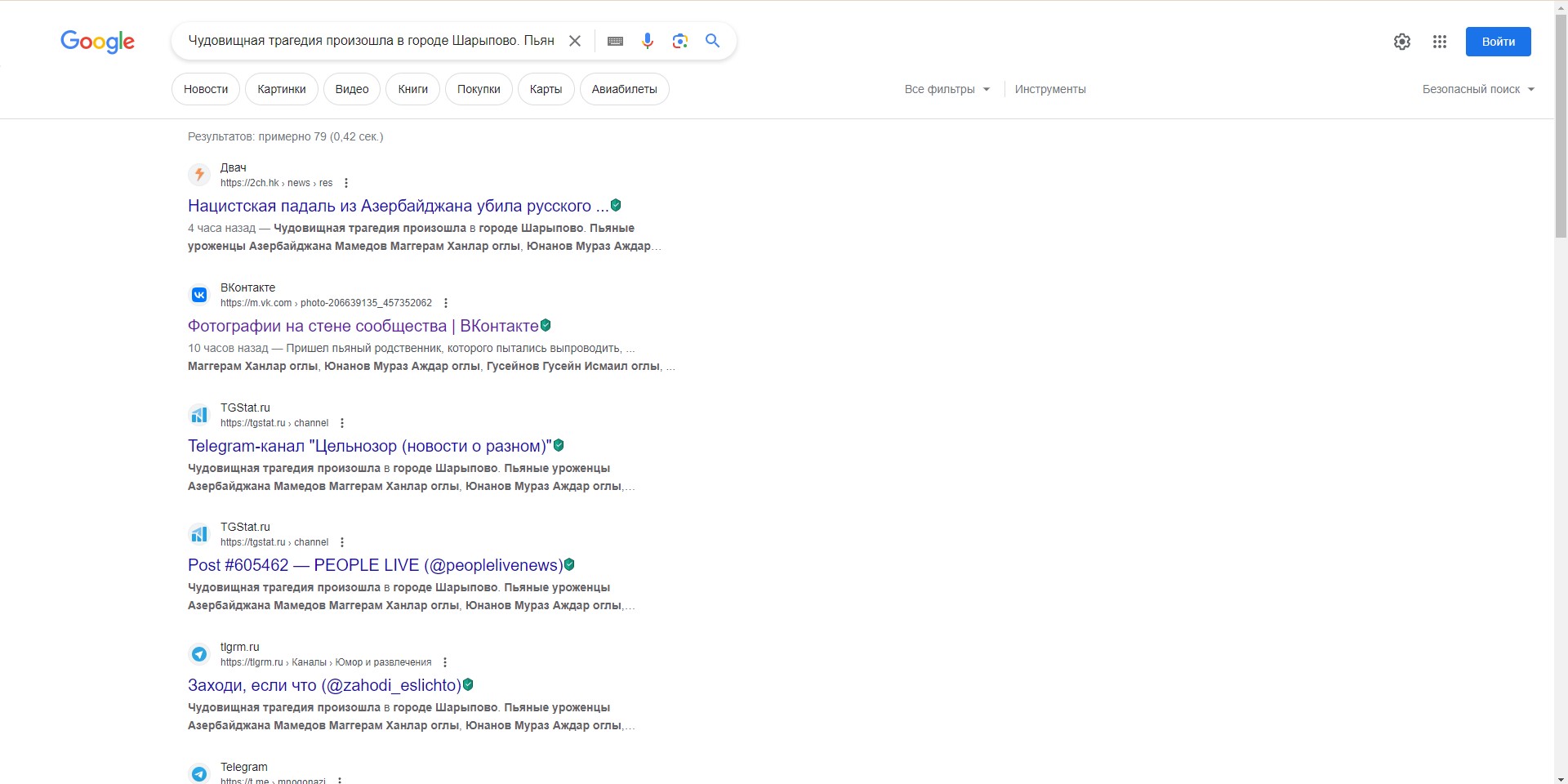The image size is (1568, 784).
Task: Clear the search query with X icon
Action: (x=575, y=41)
